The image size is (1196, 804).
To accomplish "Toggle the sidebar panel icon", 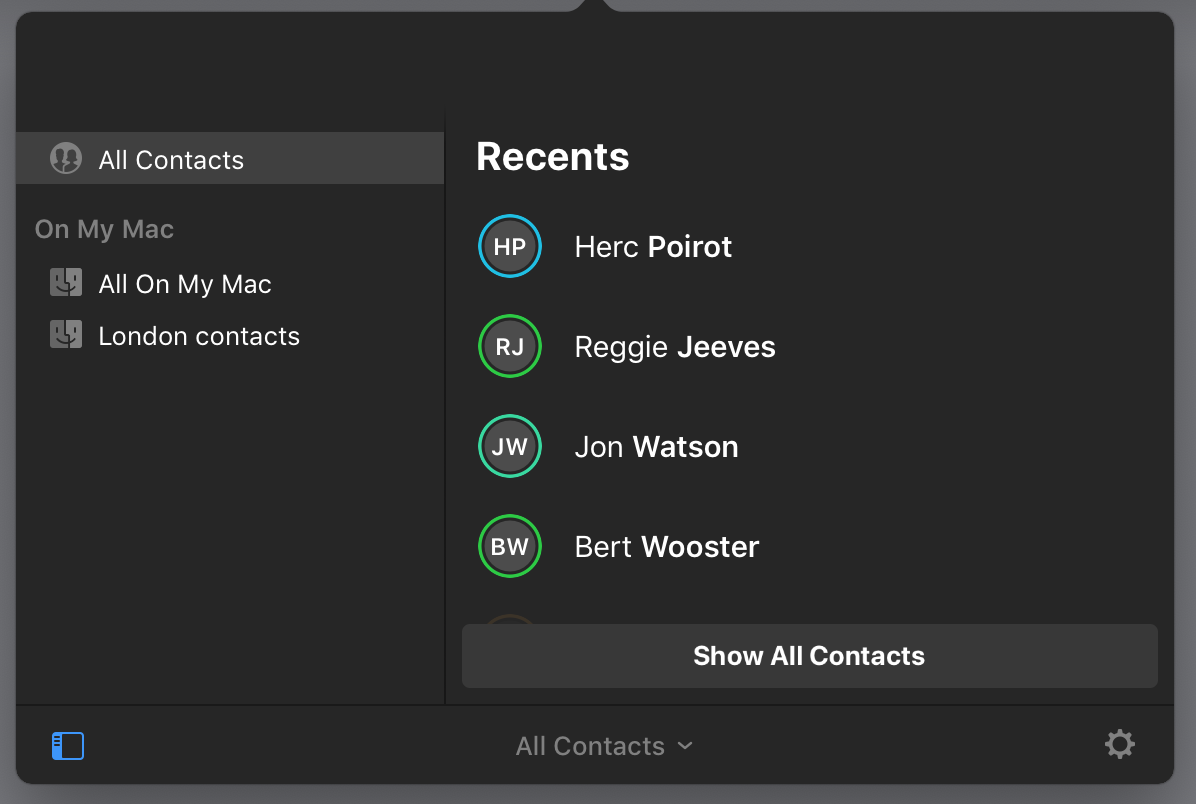I will (x=68, y=745).
